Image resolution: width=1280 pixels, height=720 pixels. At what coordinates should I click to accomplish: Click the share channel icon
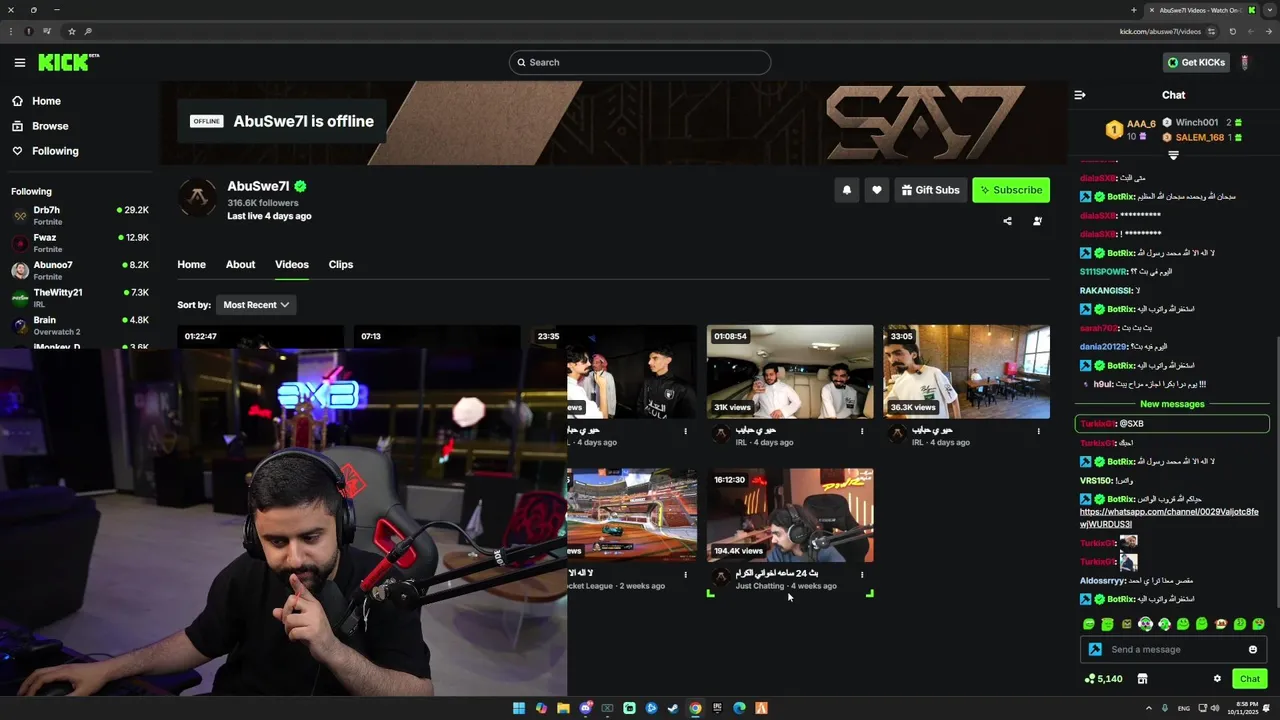(1007, 221)
